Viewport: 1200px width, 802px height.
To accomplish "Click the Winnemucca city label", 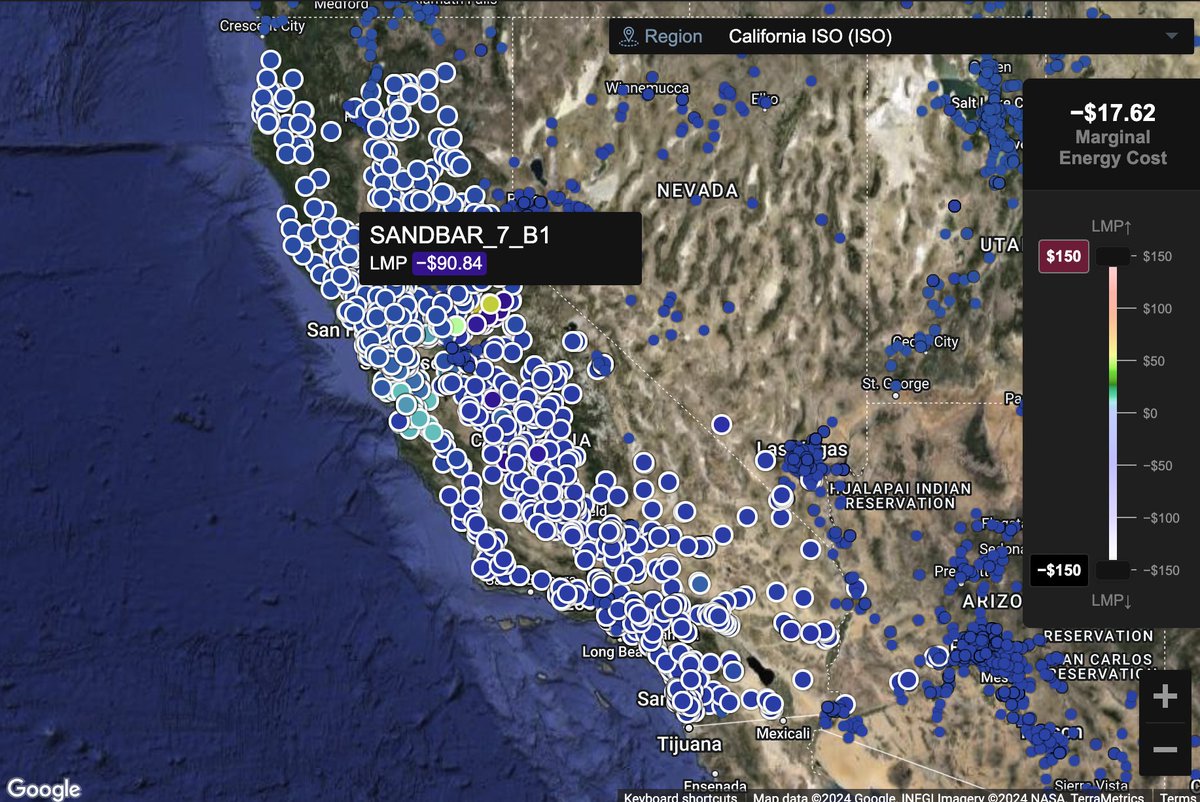I will pos(648,88).
